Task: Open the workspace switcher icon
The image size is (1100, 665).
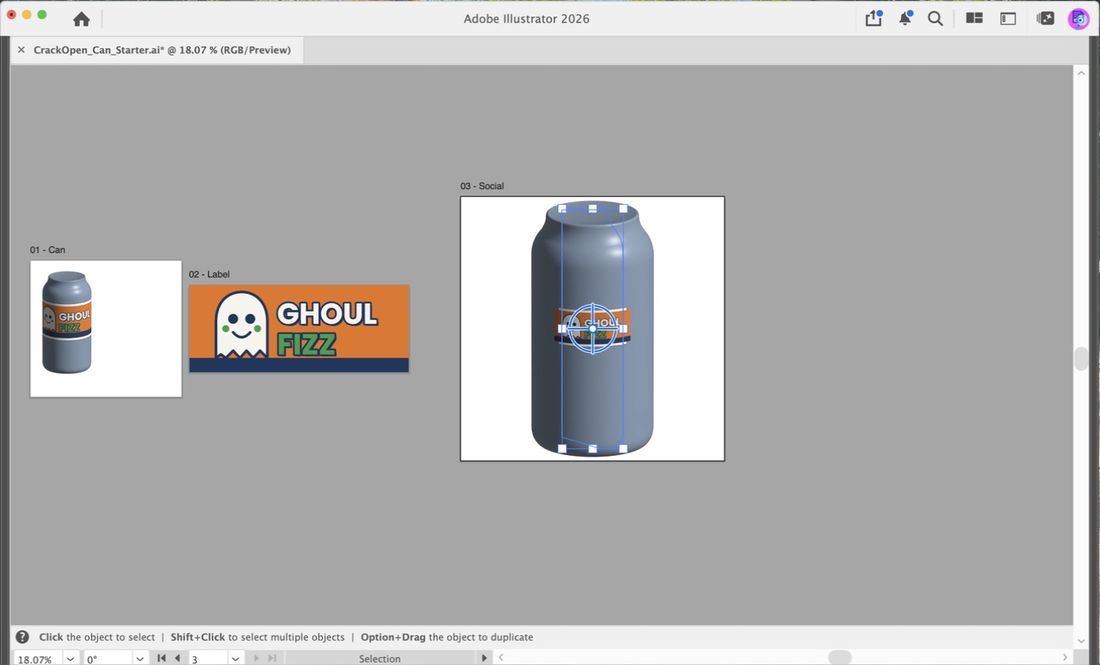Action: point(1008,18)
